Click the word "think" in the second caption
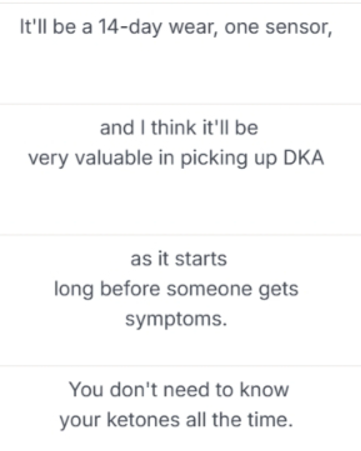 coord(173,128)
